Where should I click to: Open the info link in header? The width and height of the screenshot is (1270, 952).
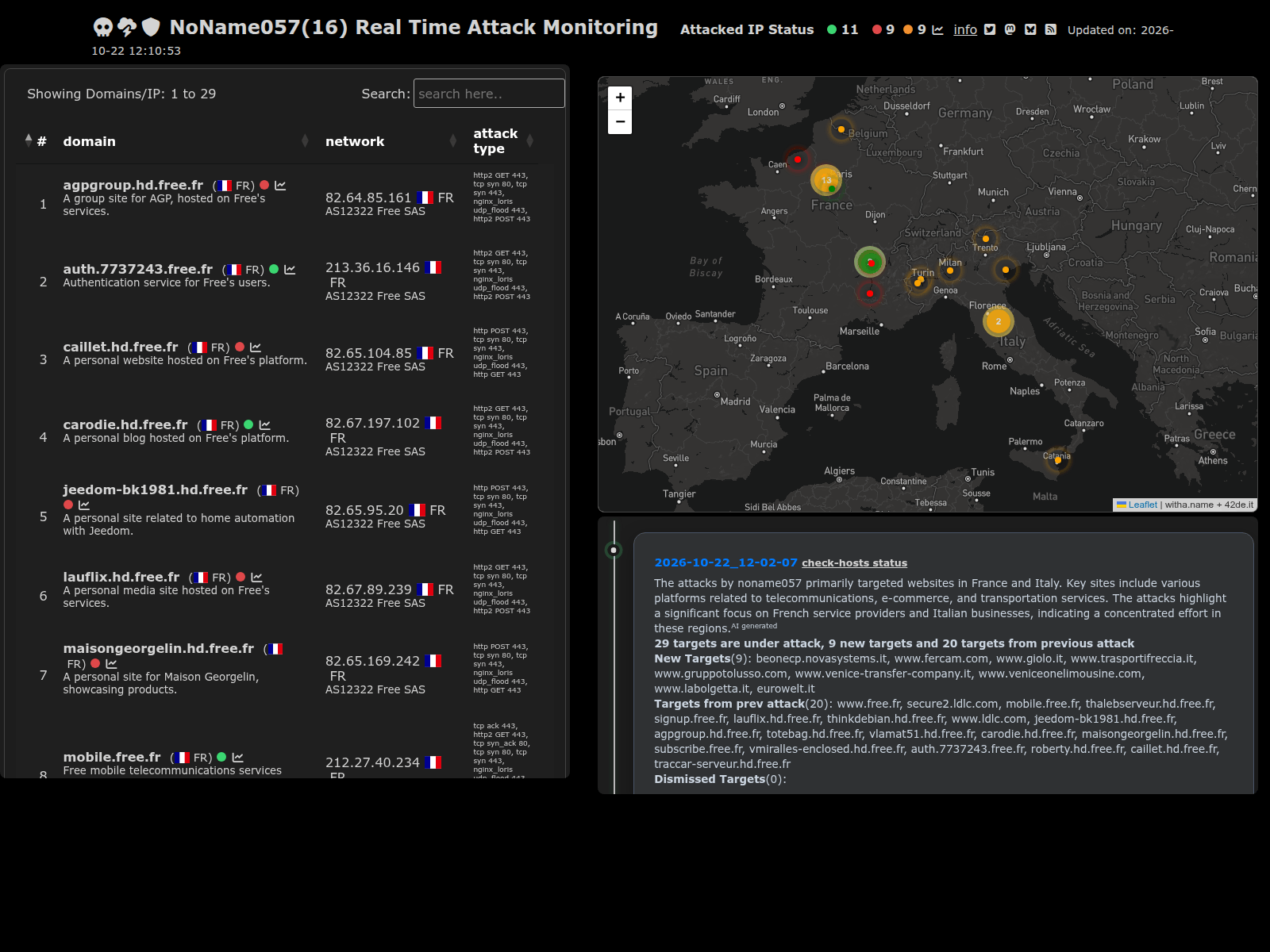[x=965, y=29]
